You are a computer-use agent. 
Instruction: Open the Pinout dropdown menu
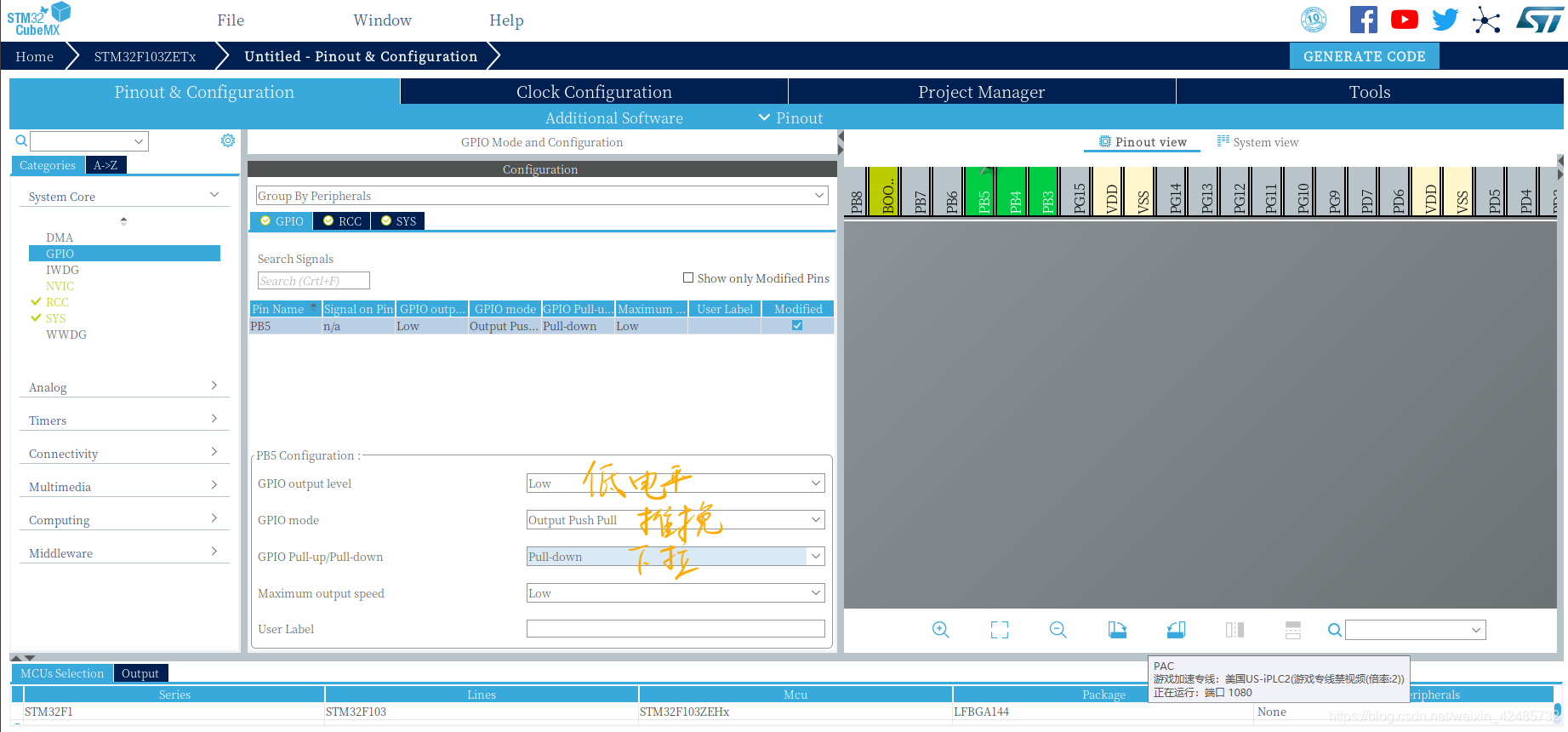(790, 118)
